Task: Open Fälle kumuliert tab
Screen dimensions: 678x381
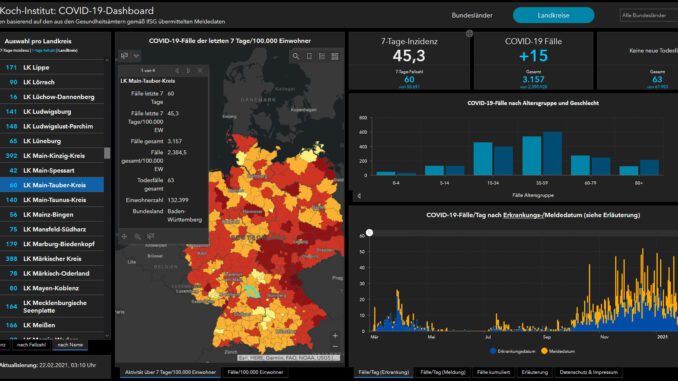Action: (x=493, y=372)
